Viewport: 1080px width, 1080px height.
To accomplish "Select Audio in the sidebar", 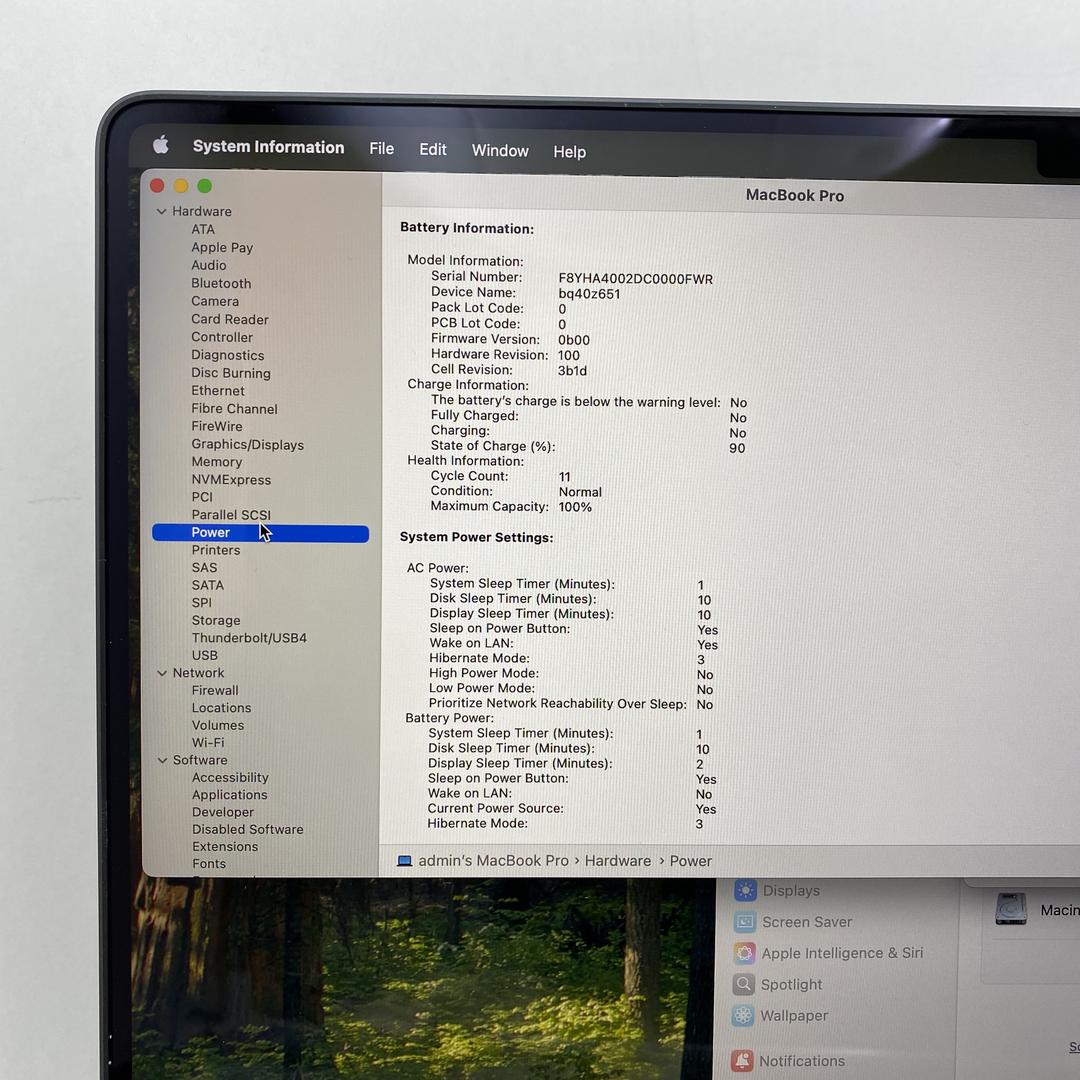I will 209,265.
